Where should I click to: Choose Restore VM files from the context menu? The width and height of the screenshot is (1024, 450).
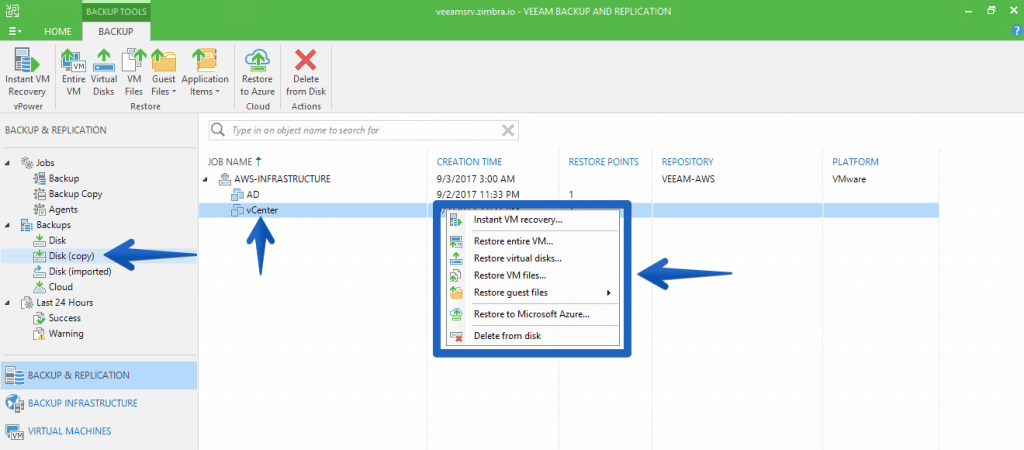(531, 276)
